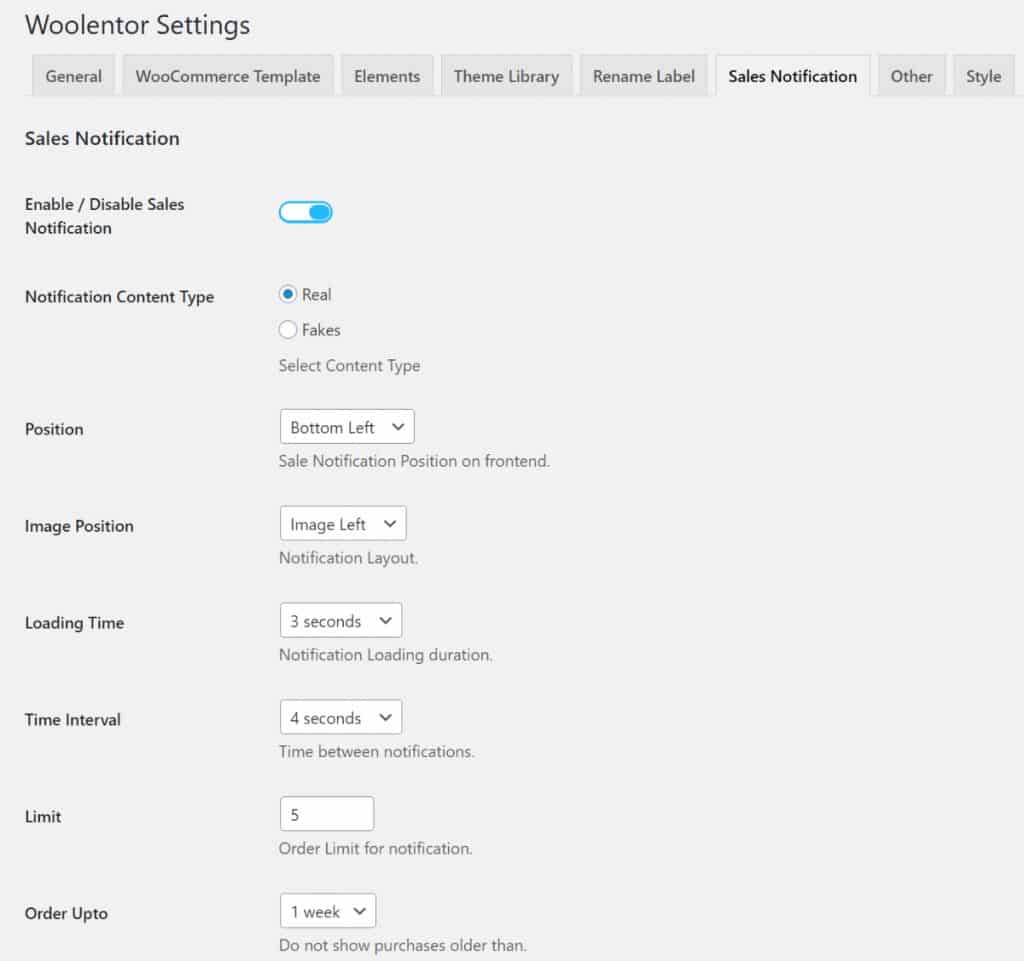The height and width of the screenshot is (961, 1024).
Task: Open the Time Interval dropdown
Action: (x=340, y=716)
